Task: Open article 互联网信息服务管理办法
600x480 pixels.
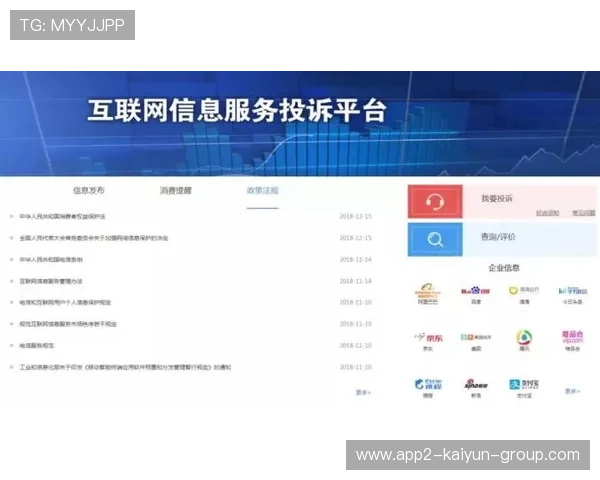Action: click(x=51, y=281)
